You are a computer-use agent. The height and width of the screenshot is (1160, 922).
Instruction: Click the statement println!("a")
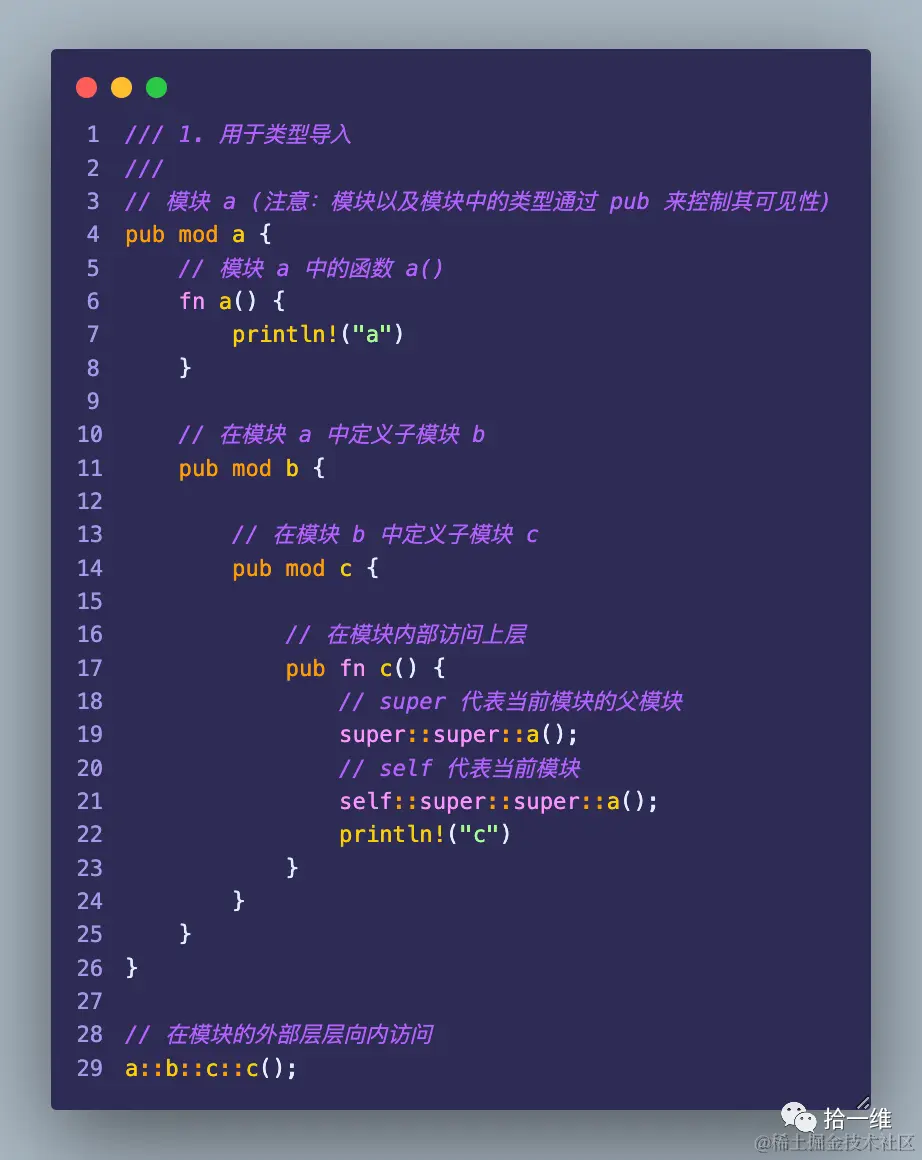tap(318, 334)
